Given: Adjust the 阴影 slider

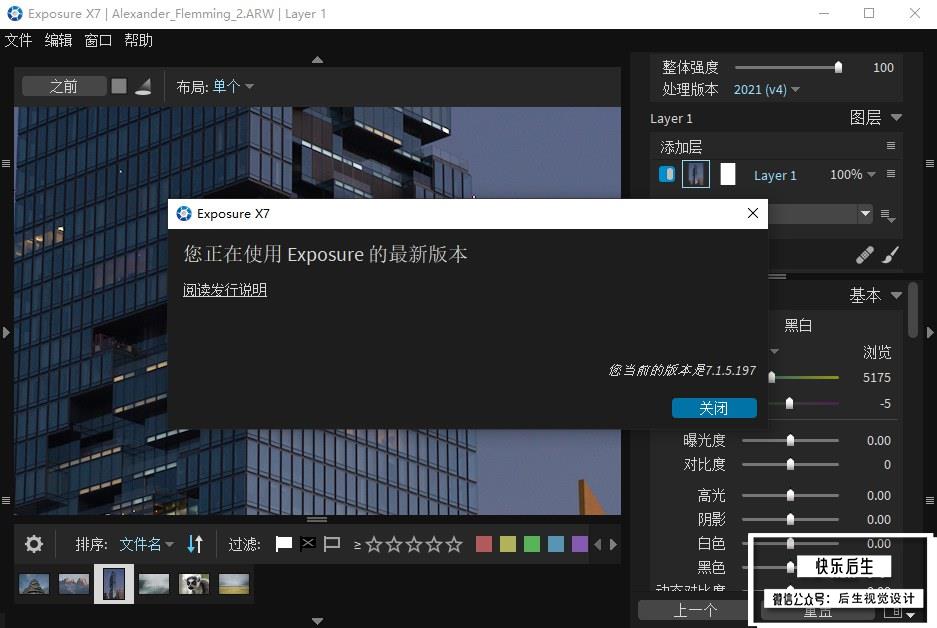Looking at the screenshot, I should click(x=790, y=519).
